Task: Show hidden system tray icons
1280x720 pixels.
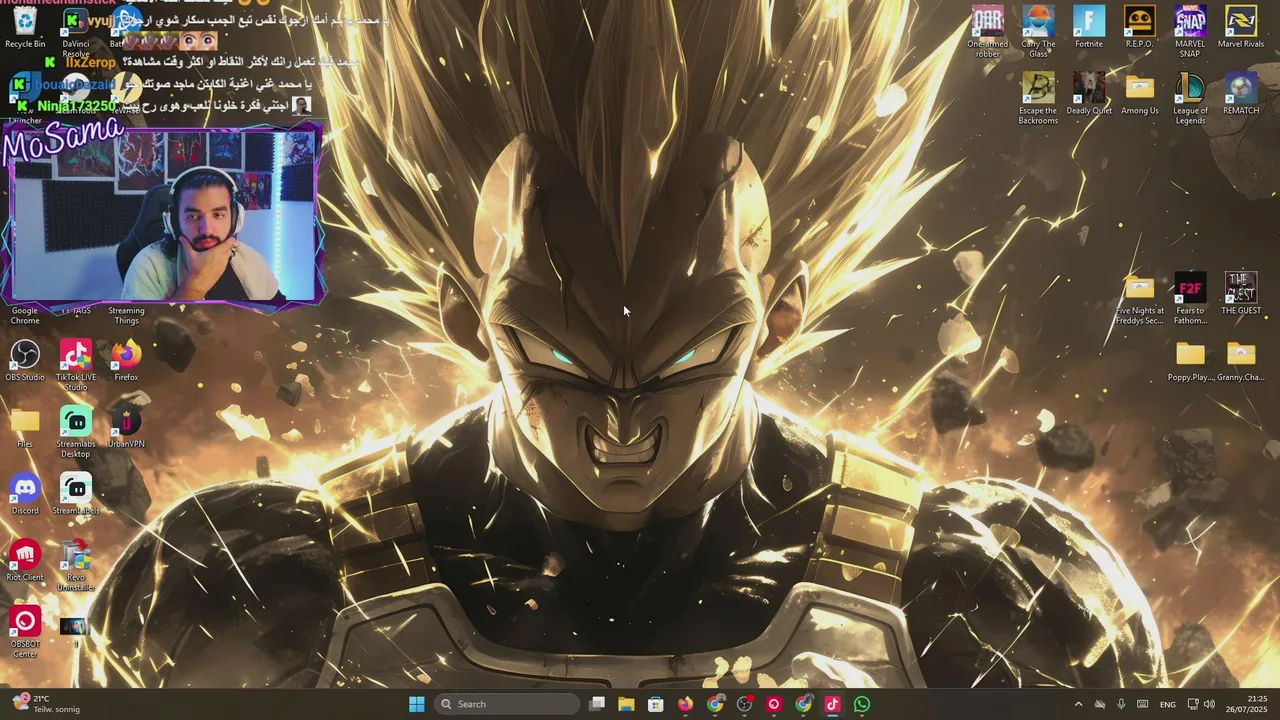Action: tap(1078, 704)
